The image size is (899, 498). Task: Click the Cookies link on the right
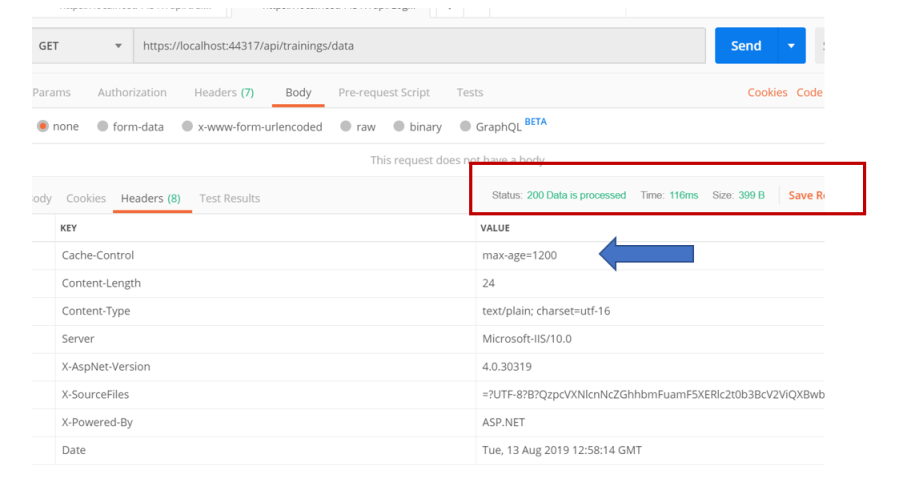pyautogui.click(x=767, y=93)
